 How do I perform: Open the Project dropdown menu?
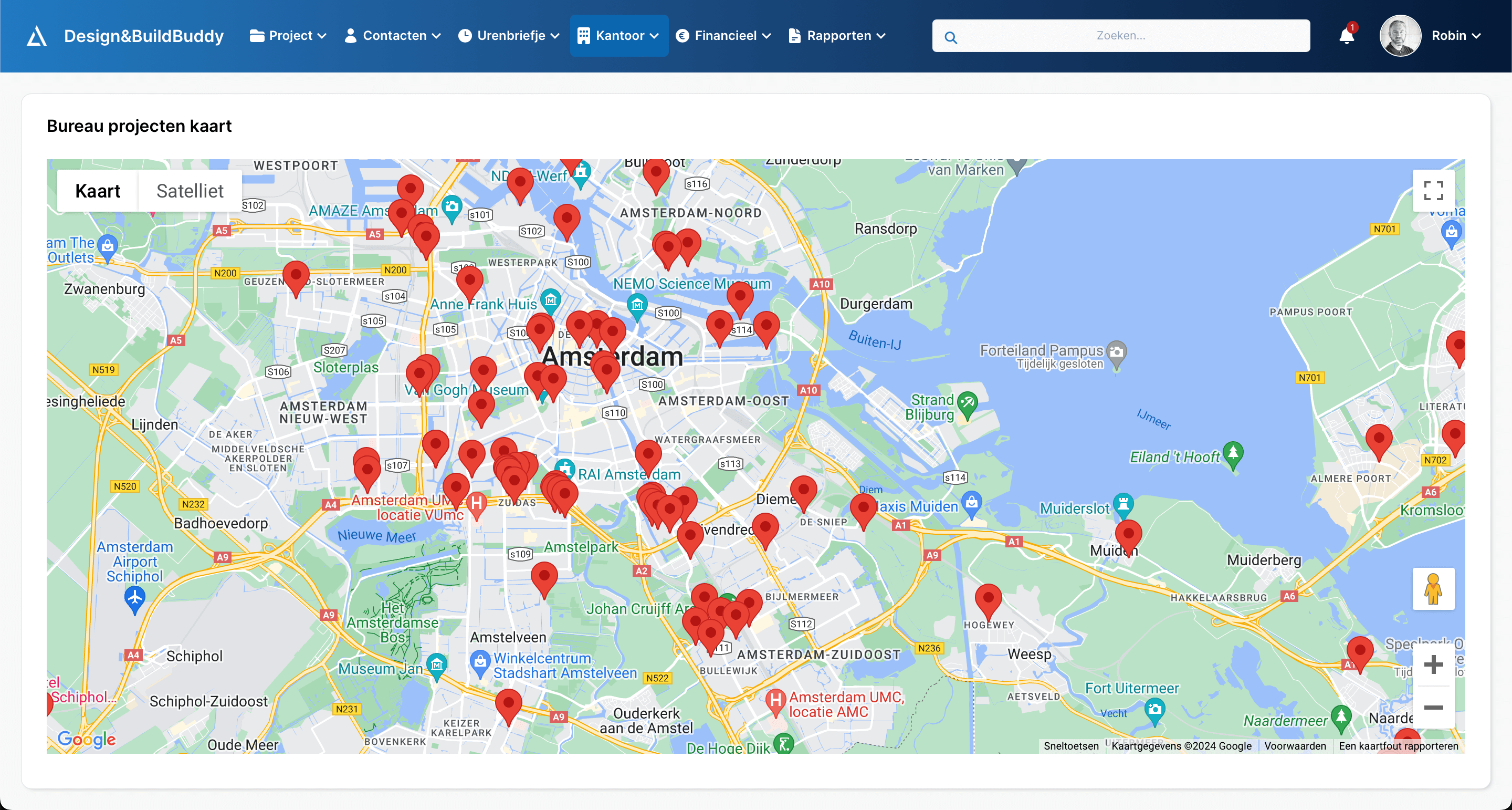point(288,36)
